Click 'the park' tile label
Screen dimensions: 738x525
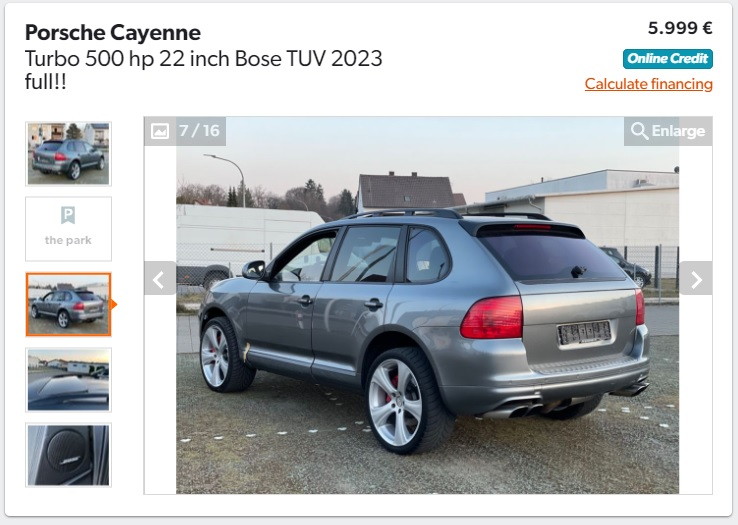point(68,240)
